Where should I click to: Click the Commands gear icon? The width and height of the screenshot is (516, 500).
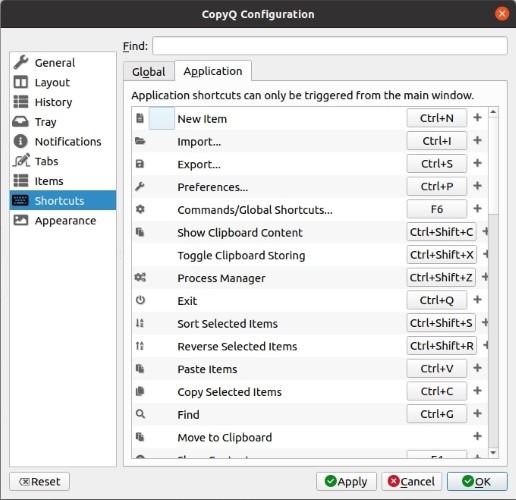click(140, 209)
